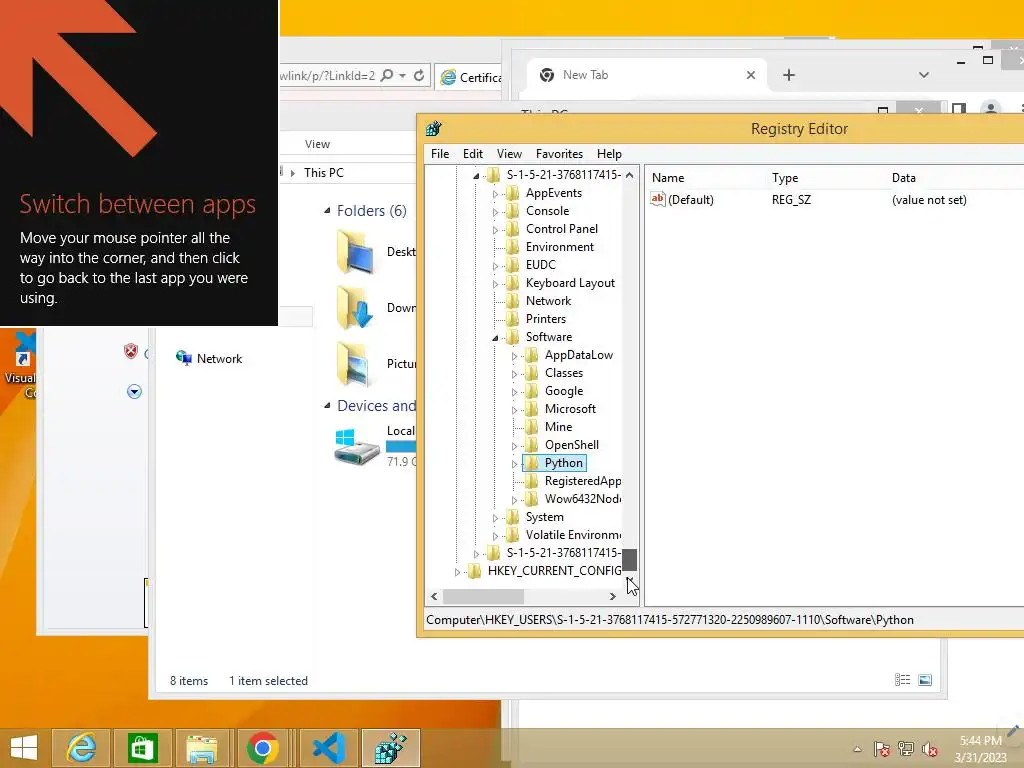Open Google Chrome from taskbar
This screenshot has height=768, width=1024.
point(263,748)
